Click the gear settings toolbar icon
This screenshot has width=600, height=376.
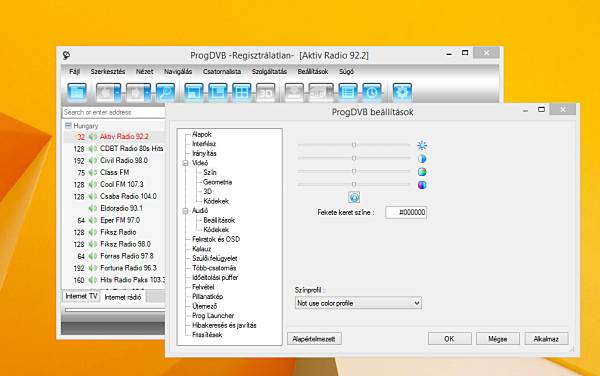402,92
